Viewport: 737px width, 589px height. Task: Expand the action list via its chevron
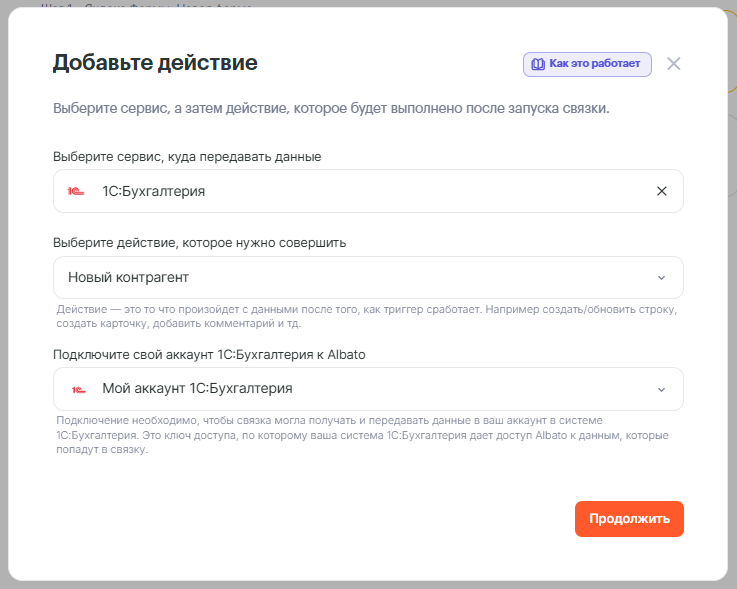tap(661, 277)
